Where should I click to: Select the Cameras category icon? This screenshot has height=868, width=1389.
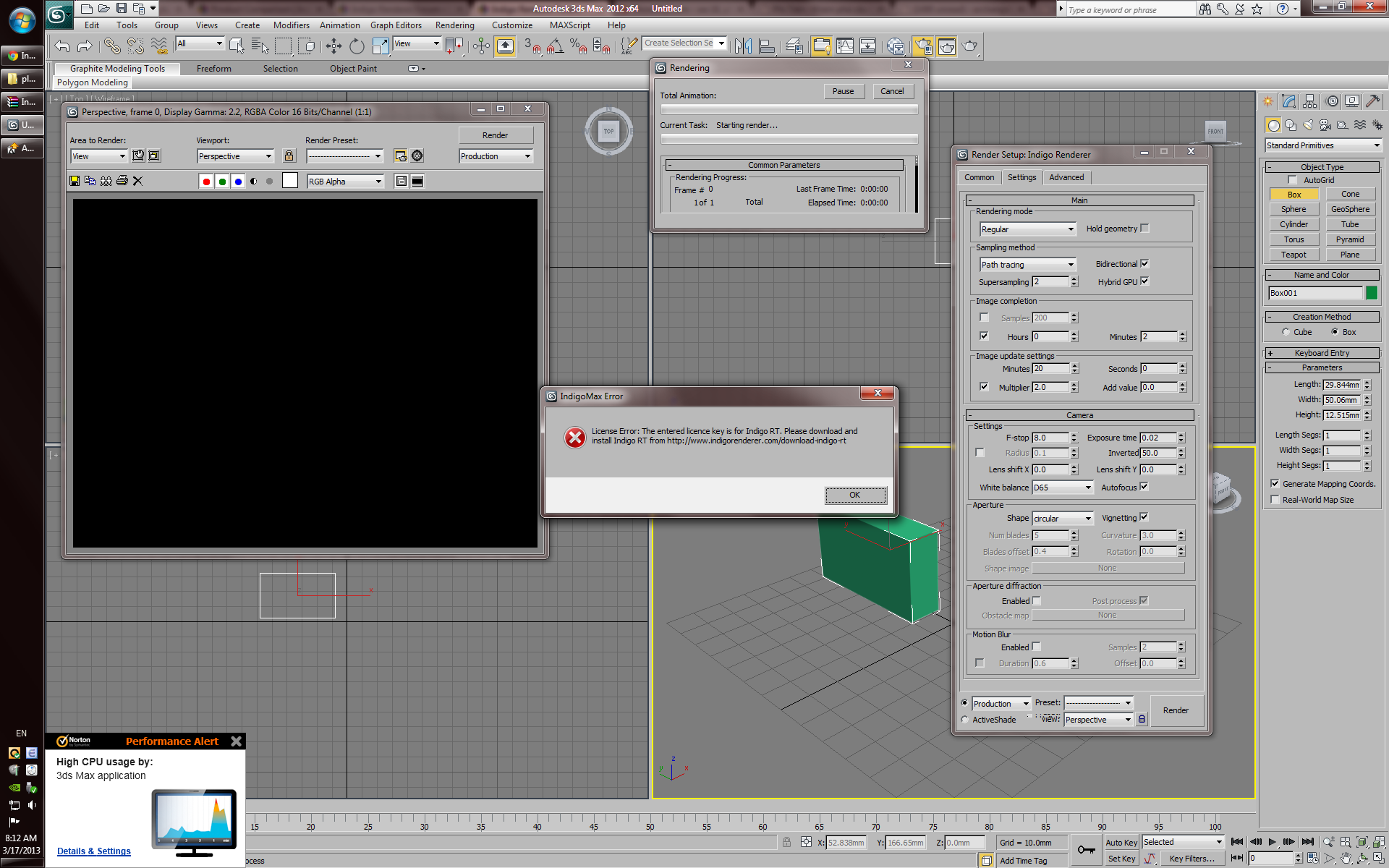(x=1325, y=125)
